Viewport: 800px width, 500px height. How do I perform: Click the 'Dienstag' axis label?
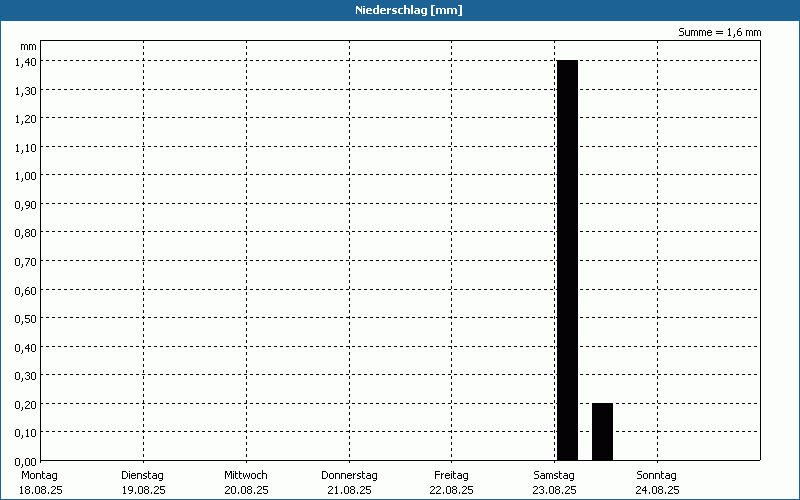[x=142, y=476]
